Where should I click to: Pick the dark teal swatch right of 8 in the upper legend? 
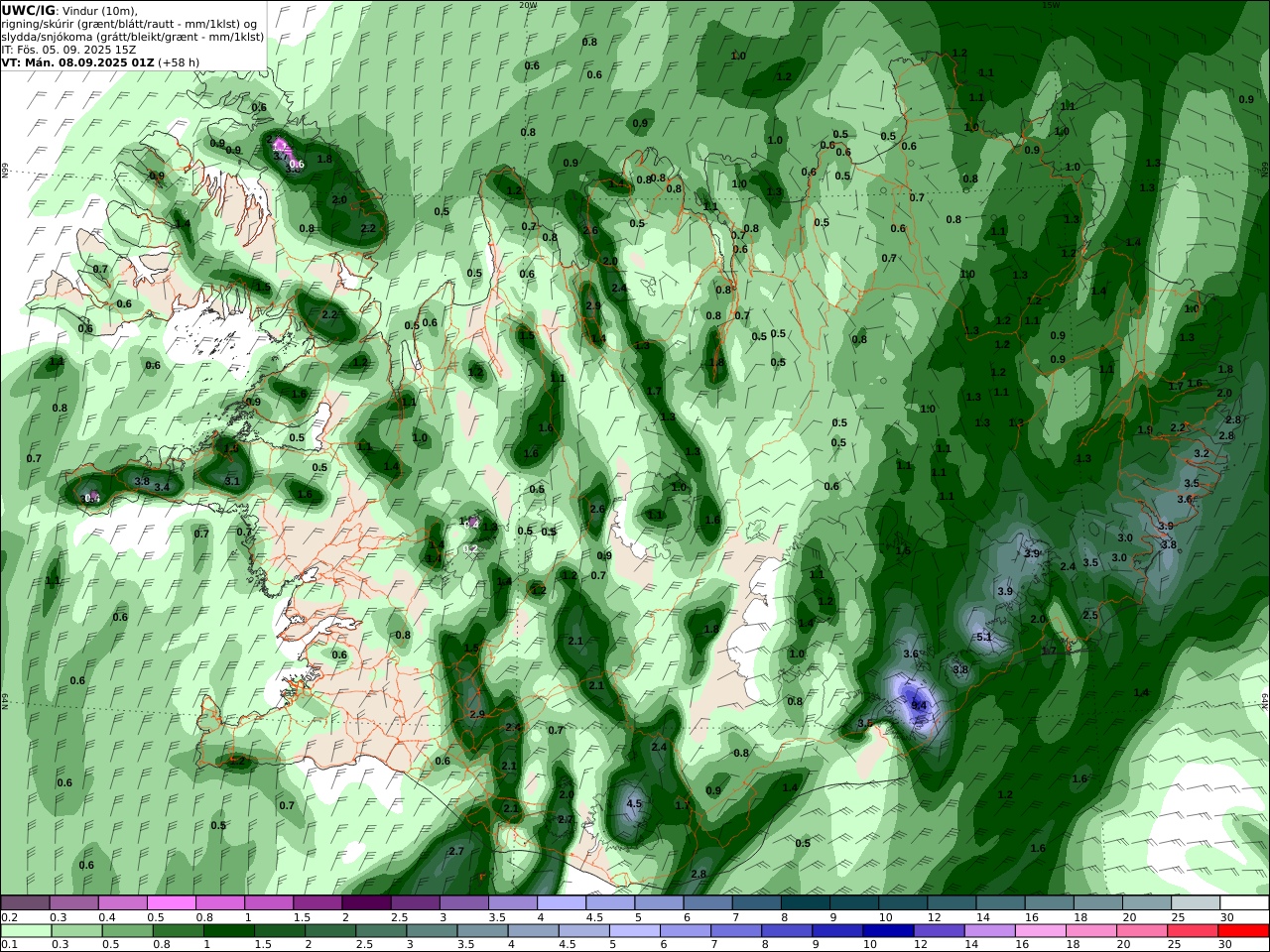[x=805, y=903]
